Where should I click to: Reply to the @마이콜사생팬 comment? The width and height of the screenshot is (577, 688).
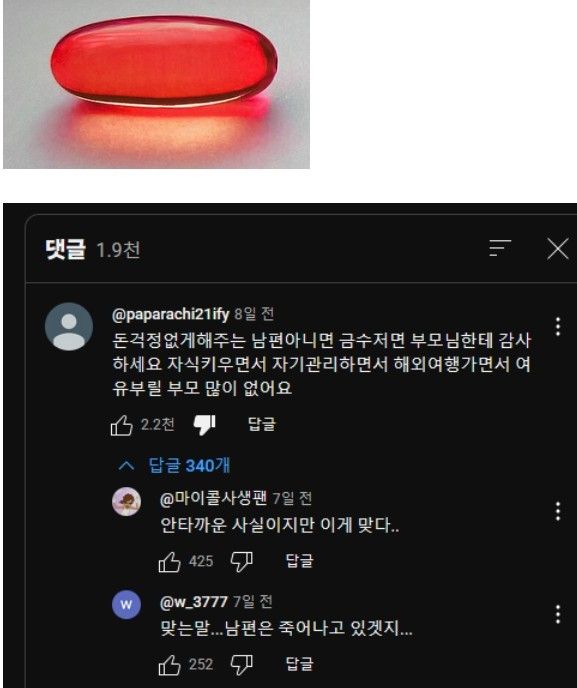299,561
